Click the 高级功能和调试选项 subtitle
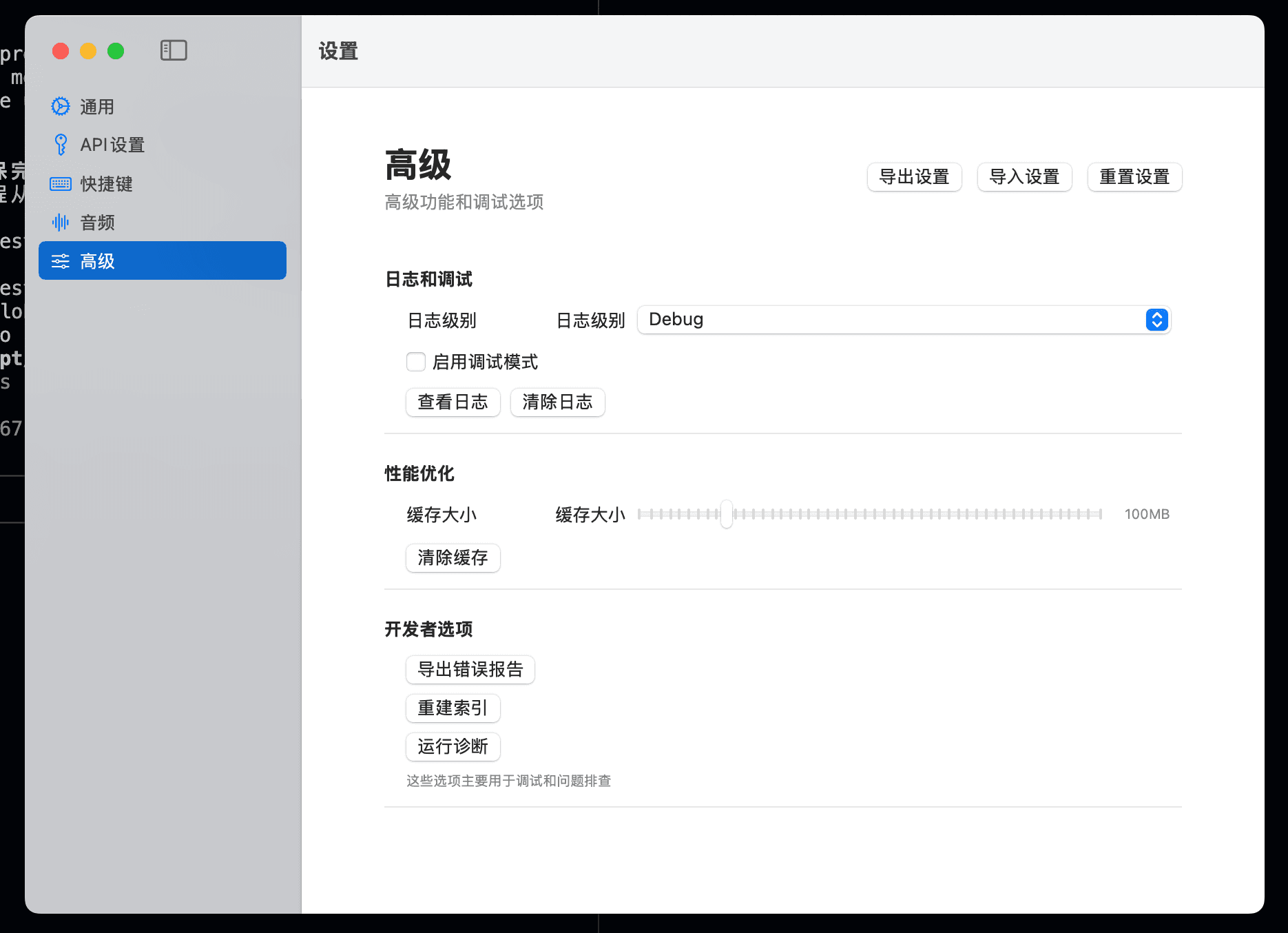Screen dimensions: 1288x933 (464, 202)
